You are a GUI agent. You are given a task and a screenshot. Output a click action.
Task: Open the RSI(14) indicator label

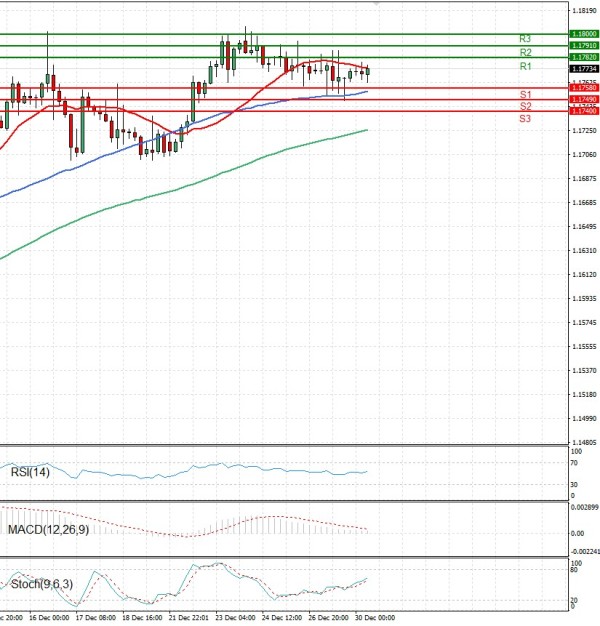point(29,472)
